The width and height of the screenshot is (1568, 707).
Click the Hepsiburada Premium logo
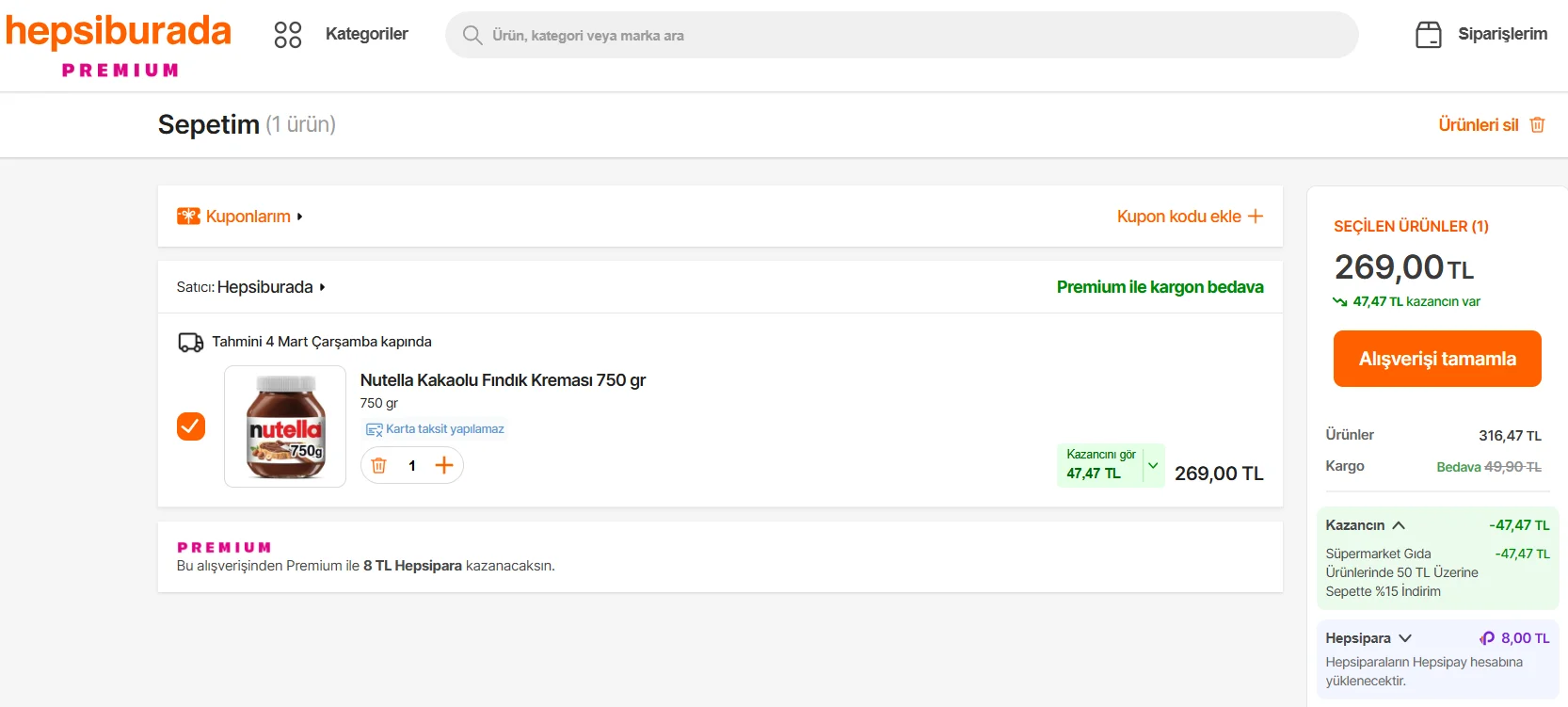click(119, 43)
